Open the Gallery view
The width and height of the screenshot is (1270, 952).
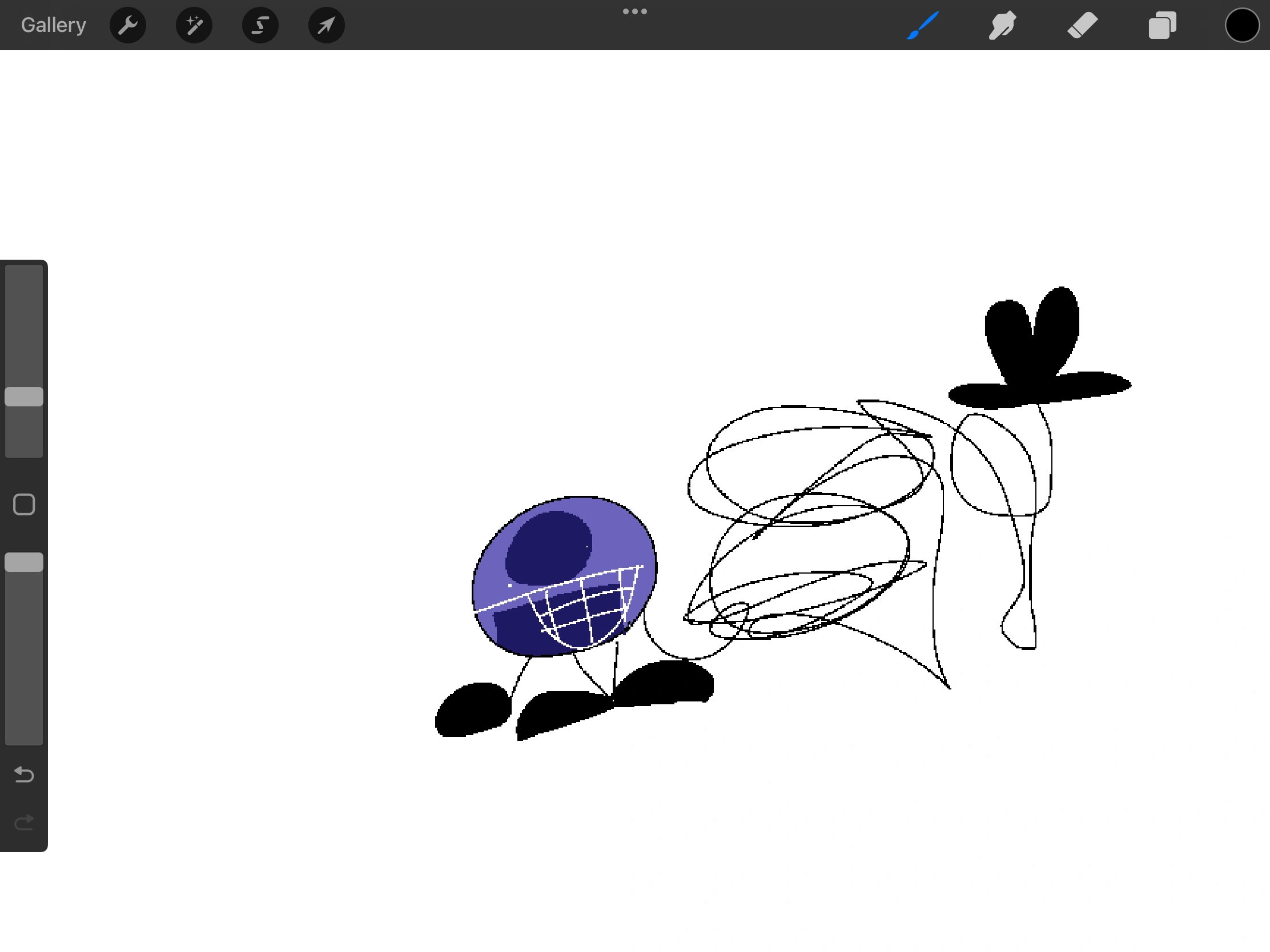54,25
